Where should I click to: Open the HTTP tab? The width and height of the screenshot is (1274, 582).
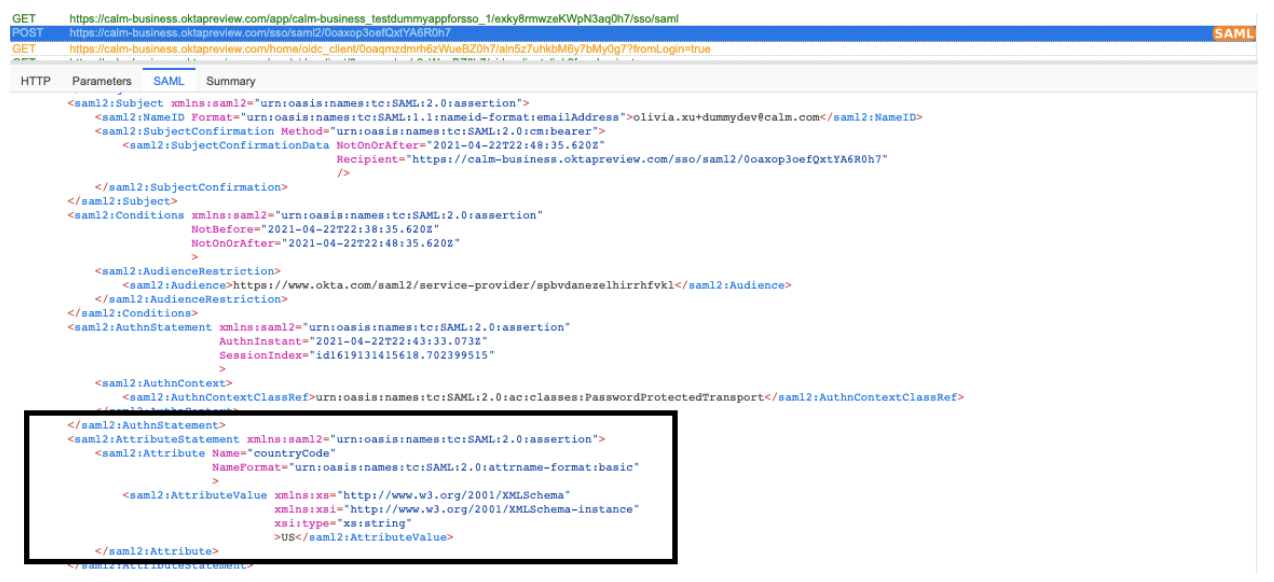(x=36, y=81)
